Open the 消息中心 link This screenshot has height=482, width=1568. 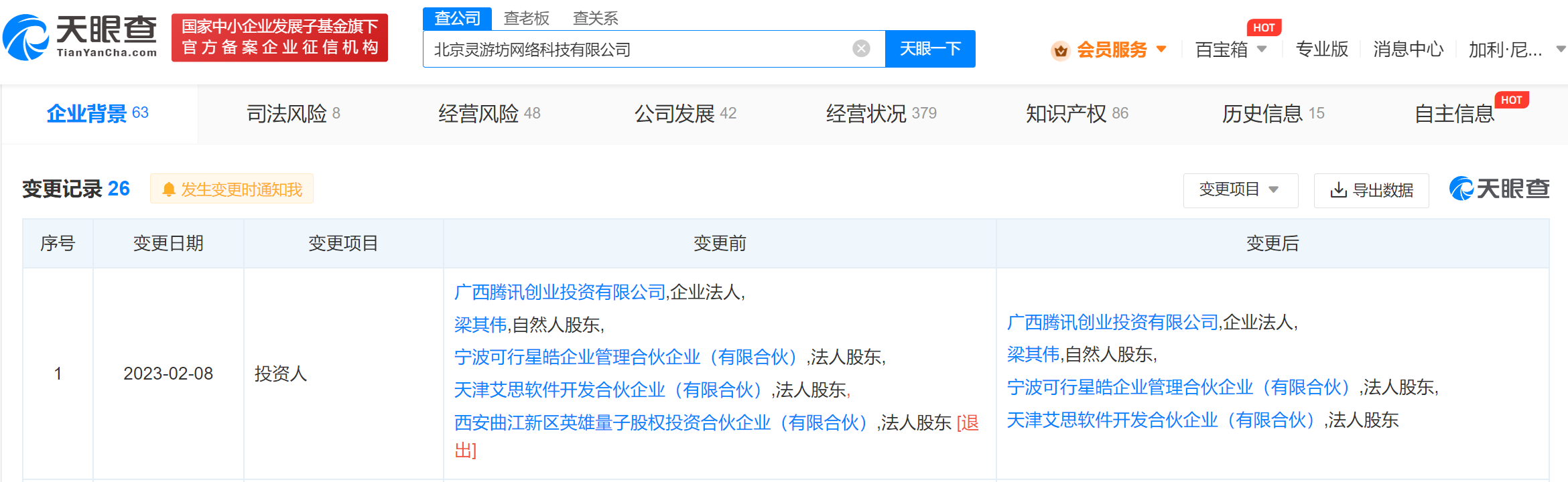(x=1408, y=50)
